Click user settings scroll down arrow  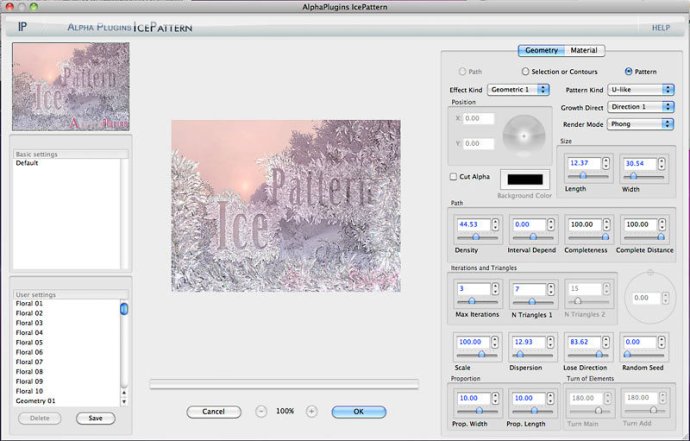pyautogui.click(x=124, y=401)
